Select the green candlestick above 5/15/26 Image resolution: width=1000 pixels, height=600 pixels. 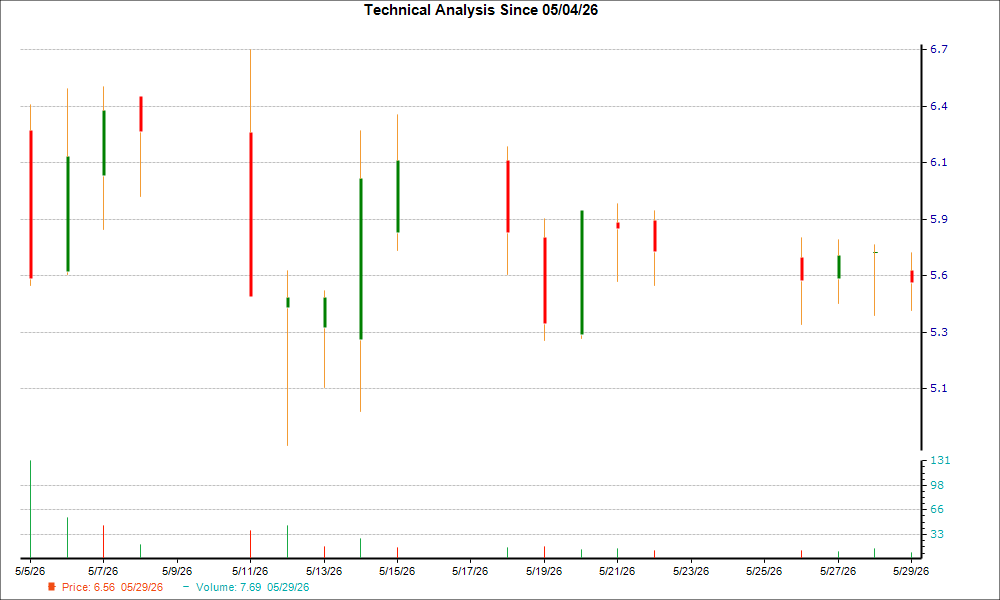(x=398, y=196)
